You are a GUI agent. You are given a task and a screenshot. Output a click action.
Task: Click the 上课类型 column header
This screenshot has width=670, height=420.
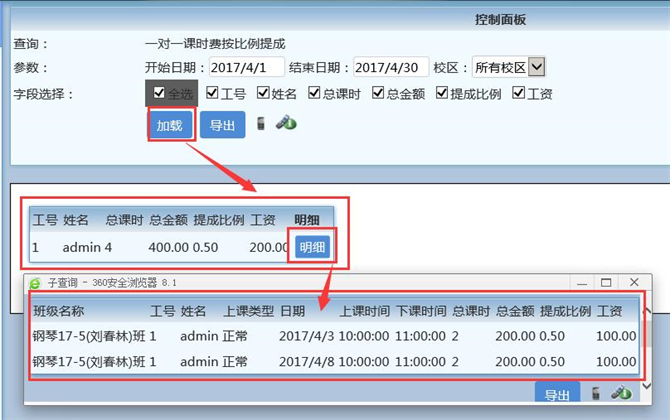coord(249,311)
